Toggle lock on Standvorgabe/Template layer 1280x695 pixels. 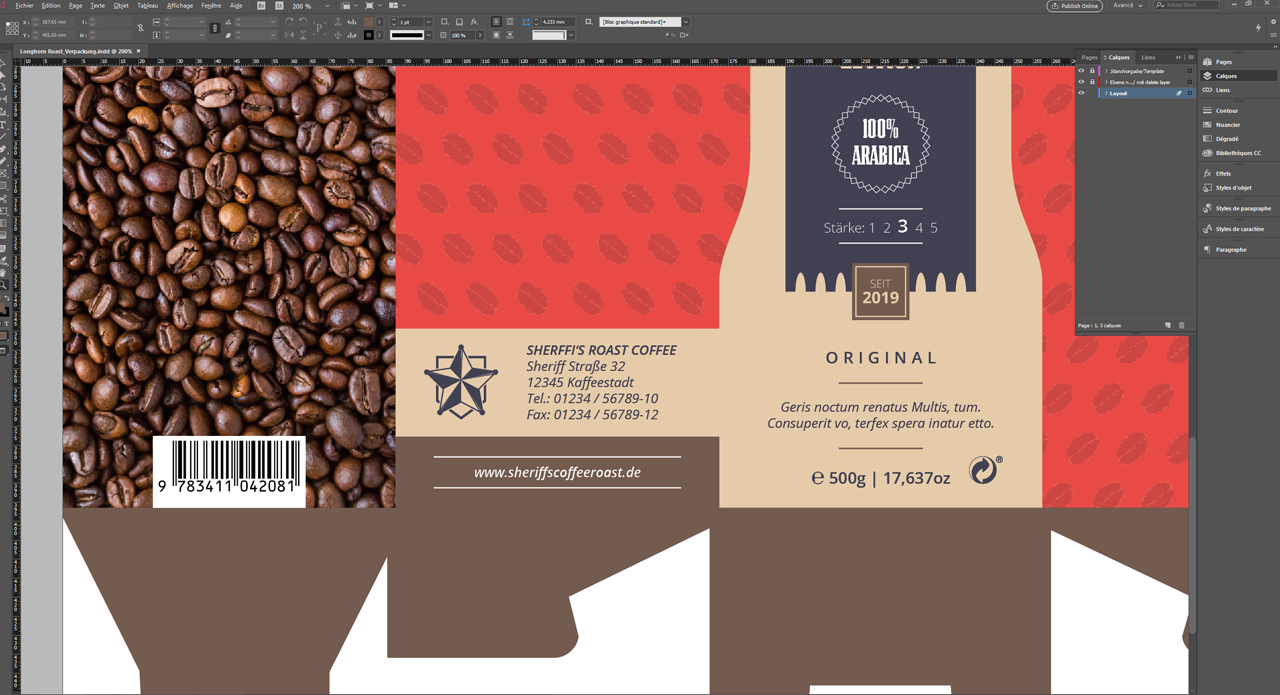click(x=1092, y=71)
